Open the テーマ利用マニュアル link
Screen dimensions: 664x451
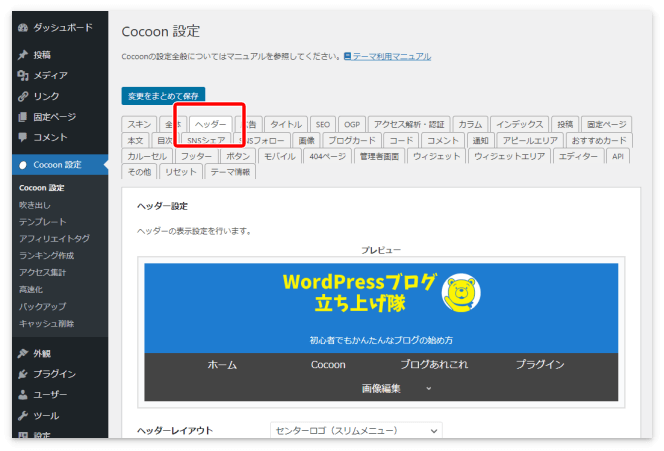coord(392,56)
